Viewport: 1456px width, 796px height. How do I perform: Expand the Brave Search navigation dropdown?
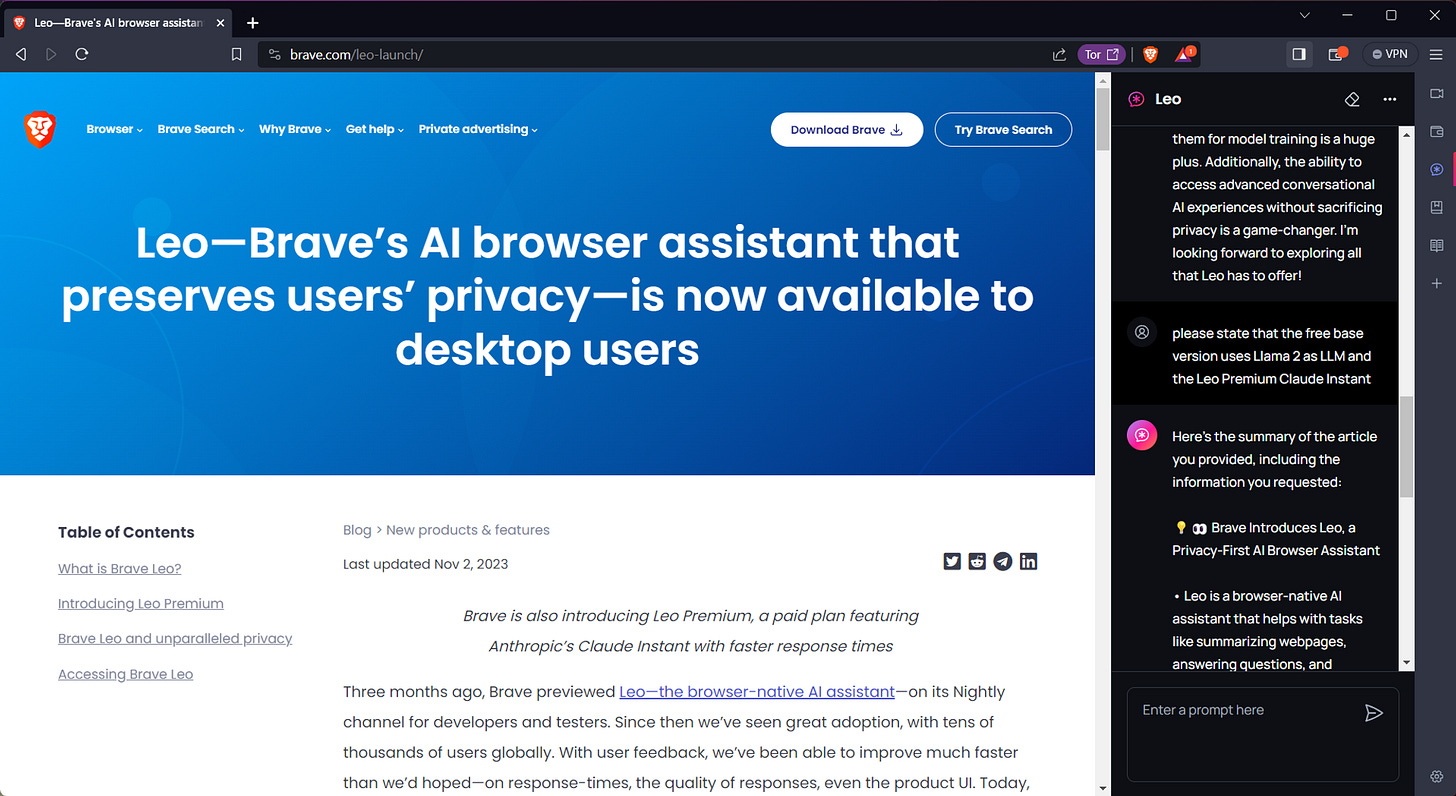click(201, 129)
